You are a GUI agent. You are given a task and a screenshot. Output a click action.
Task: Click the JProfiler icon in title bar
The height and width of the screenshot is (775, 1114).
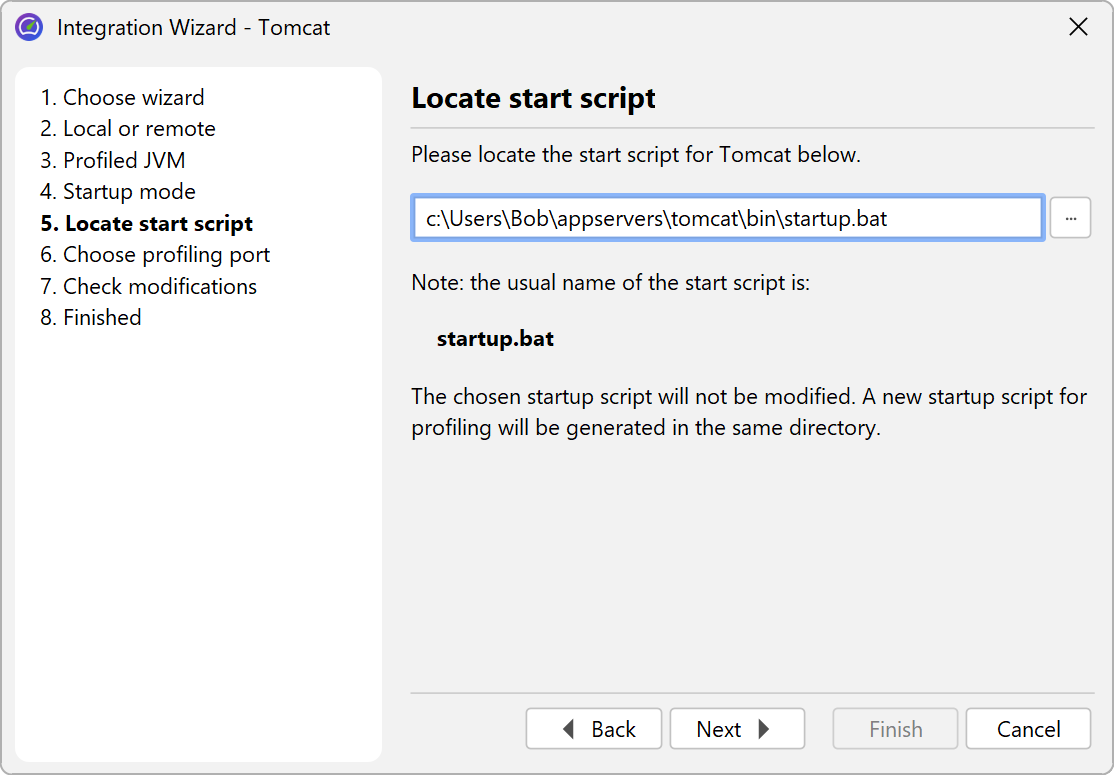click(x=29, y=27)
